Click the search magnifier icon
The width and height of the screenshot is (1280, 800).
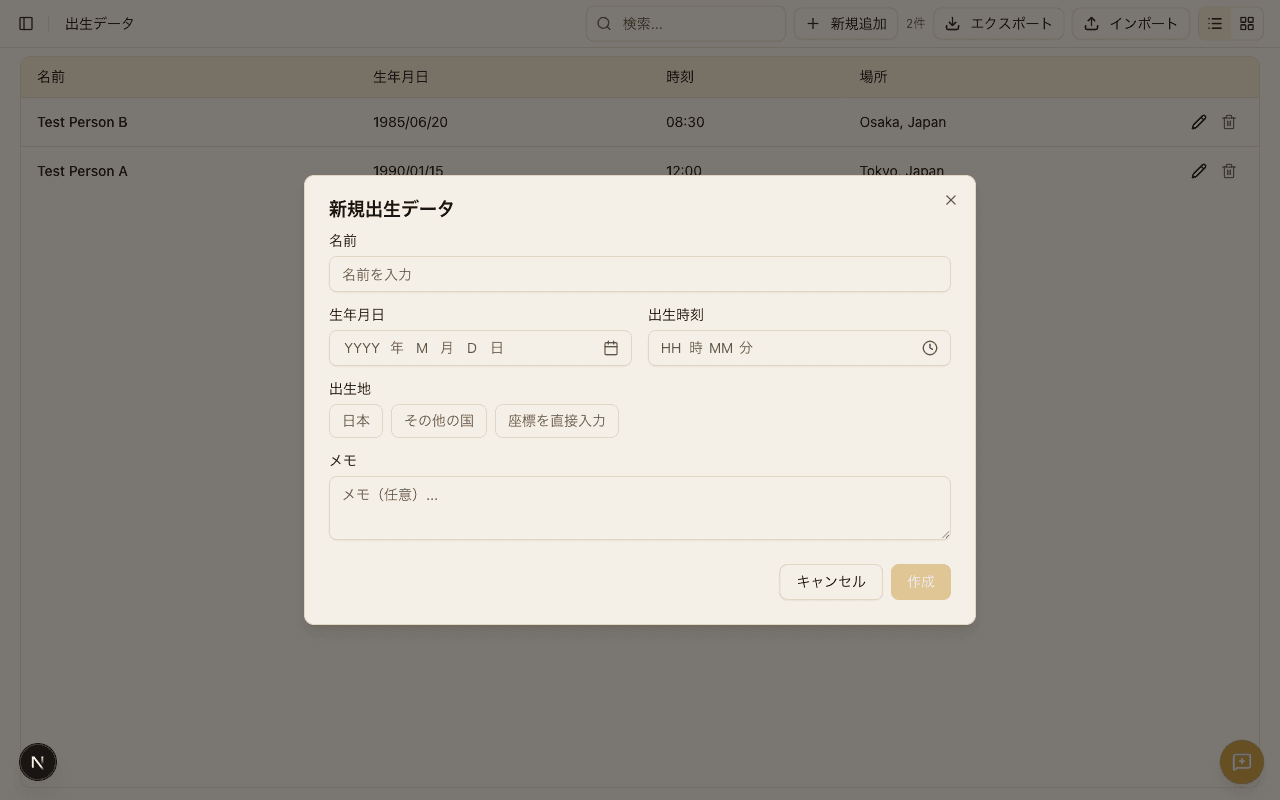point(603,23)
